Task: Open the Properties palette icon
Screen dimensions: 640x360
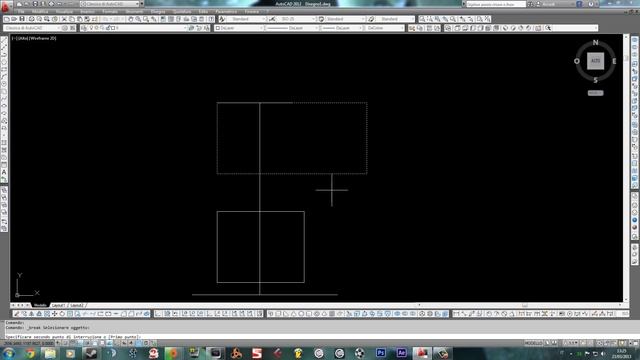Action: click(x=163, y=19)
